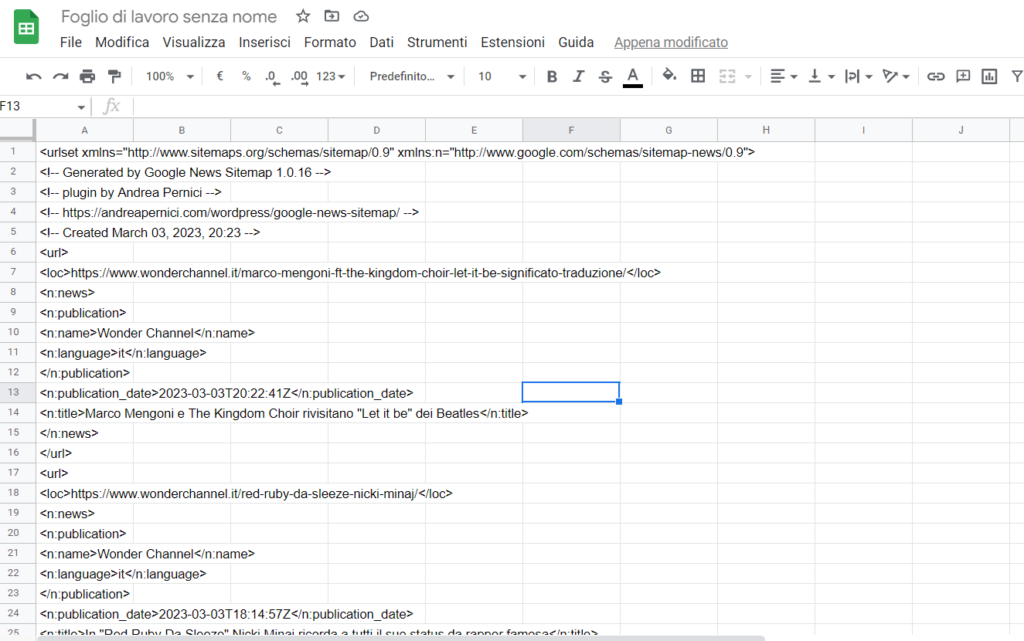Image resolution: width=1024 pixels, height=641 pixels.
Task: Click the document title Foglio di lavoro senza nome
Action: 169,16
